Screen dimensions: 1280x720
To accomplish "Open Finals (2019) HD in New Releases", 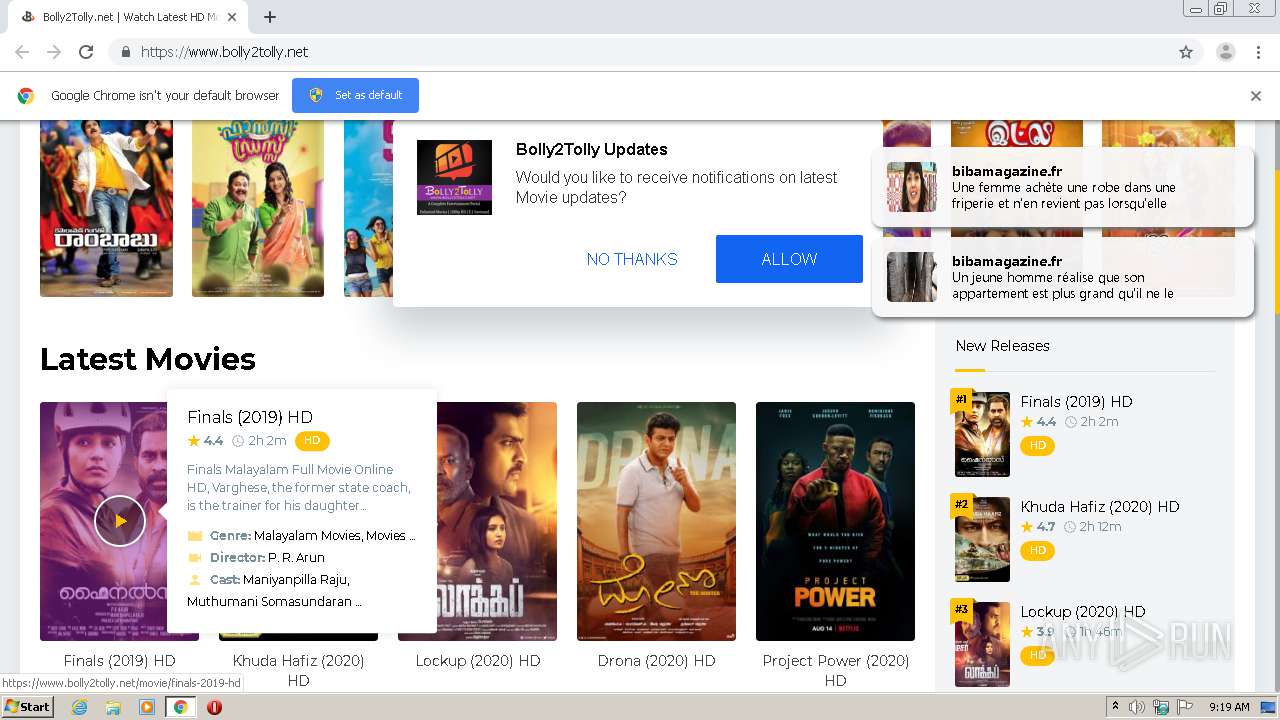I will point(1076,402).
